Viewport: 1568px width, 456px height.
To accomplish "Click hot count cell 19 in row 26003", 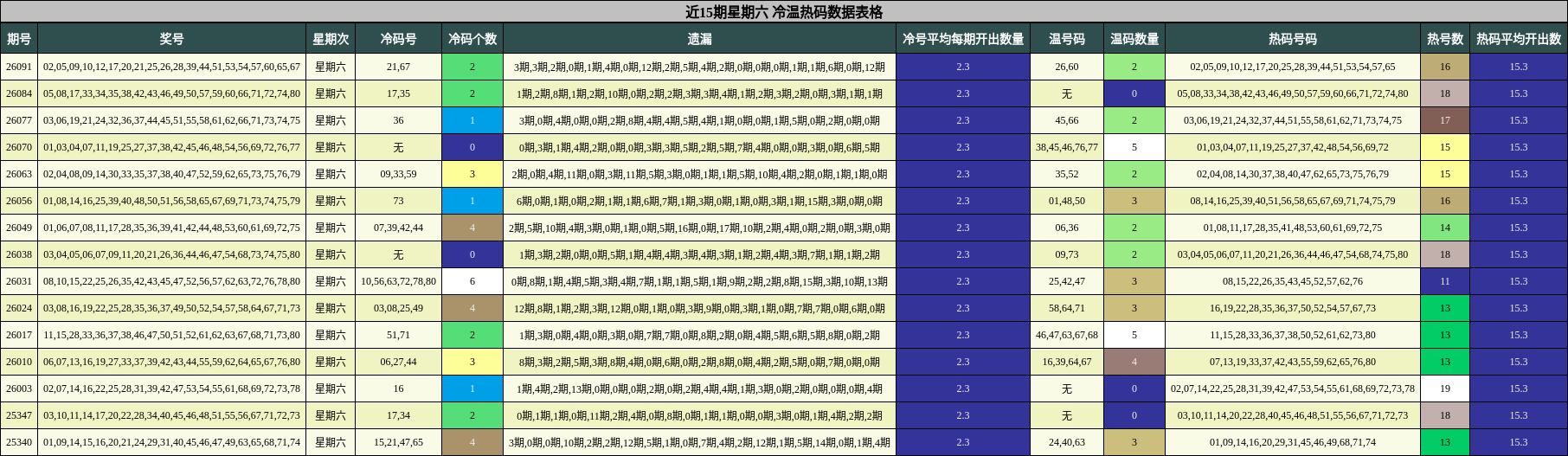I will 1445,389.
